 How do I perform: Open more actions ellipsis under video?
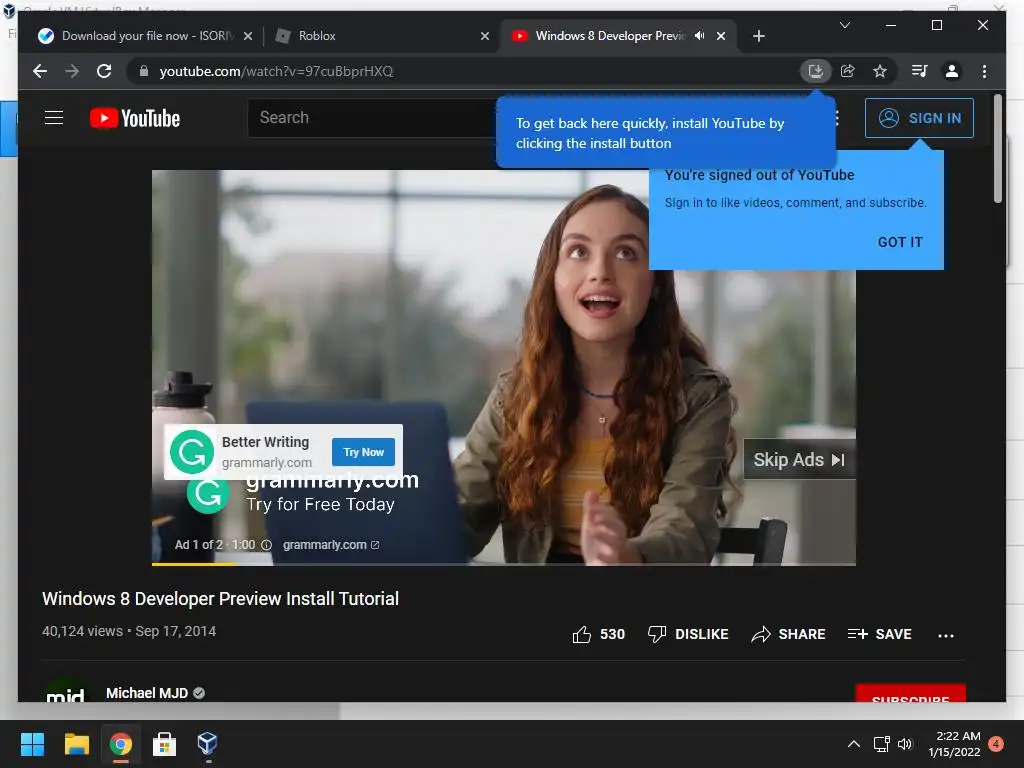pos(946,635)
